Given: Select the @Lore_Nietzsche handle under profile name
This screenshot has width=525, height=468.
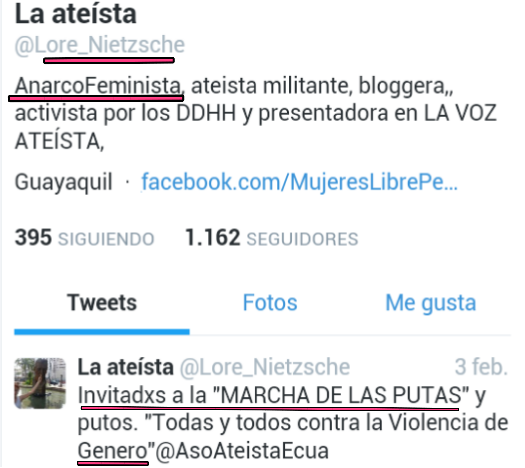Looking at the screenshot, I should [99, 45].
